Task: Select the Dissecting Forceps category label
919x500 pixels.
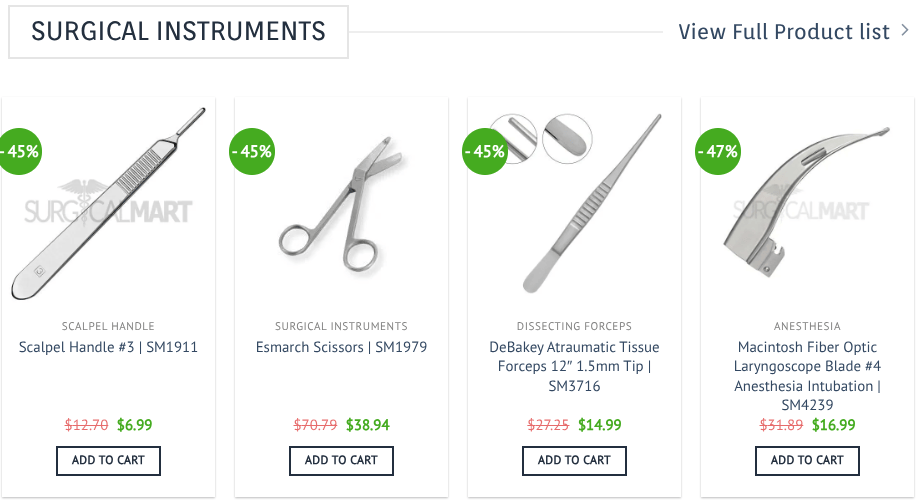Action: tap(574, 326)
